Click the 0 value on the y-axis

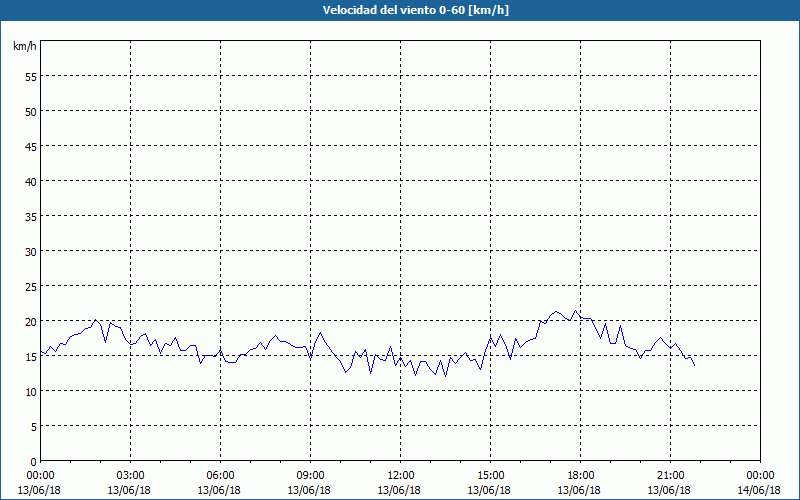pos(34,462)
